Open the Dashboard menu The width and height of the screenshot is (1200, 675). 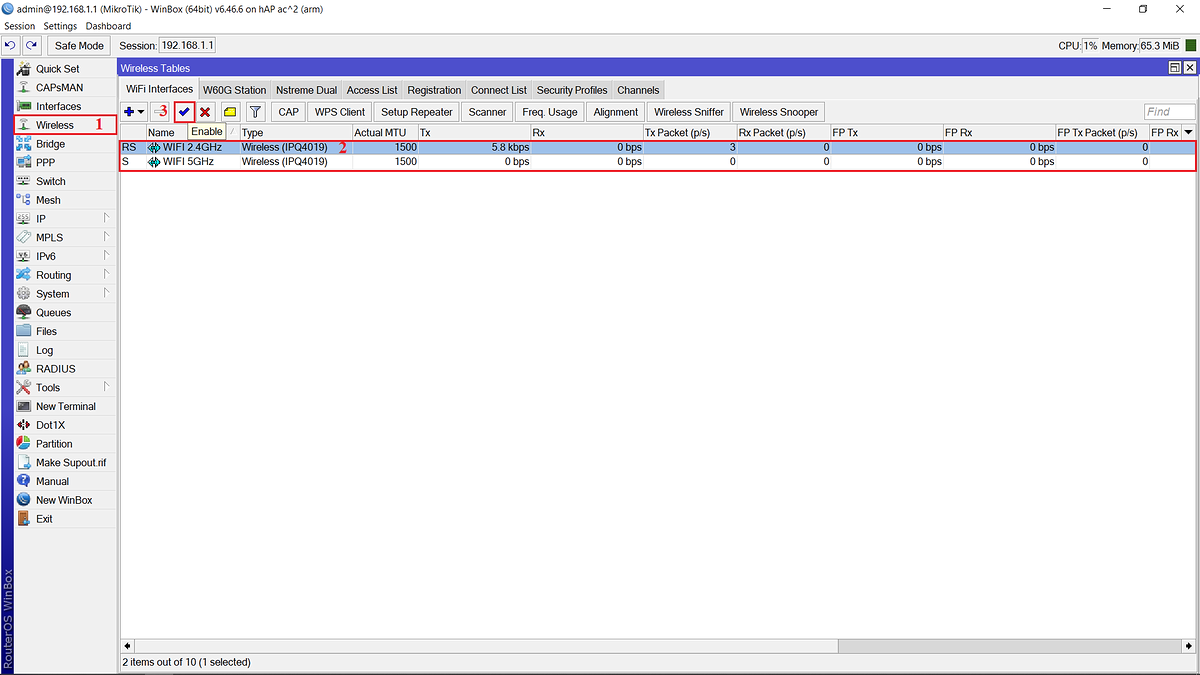tap(108, 26)
